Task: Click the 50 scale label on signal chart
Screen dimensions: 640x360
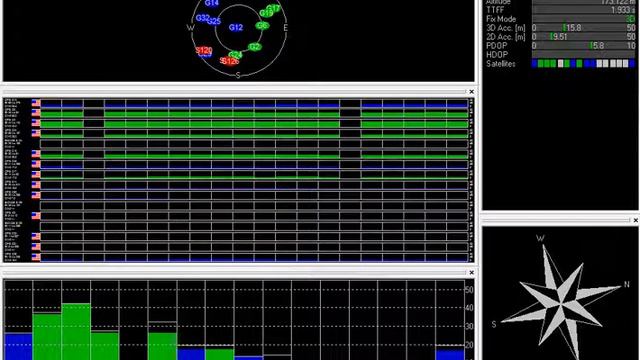Action: click(x=469, y=290)
